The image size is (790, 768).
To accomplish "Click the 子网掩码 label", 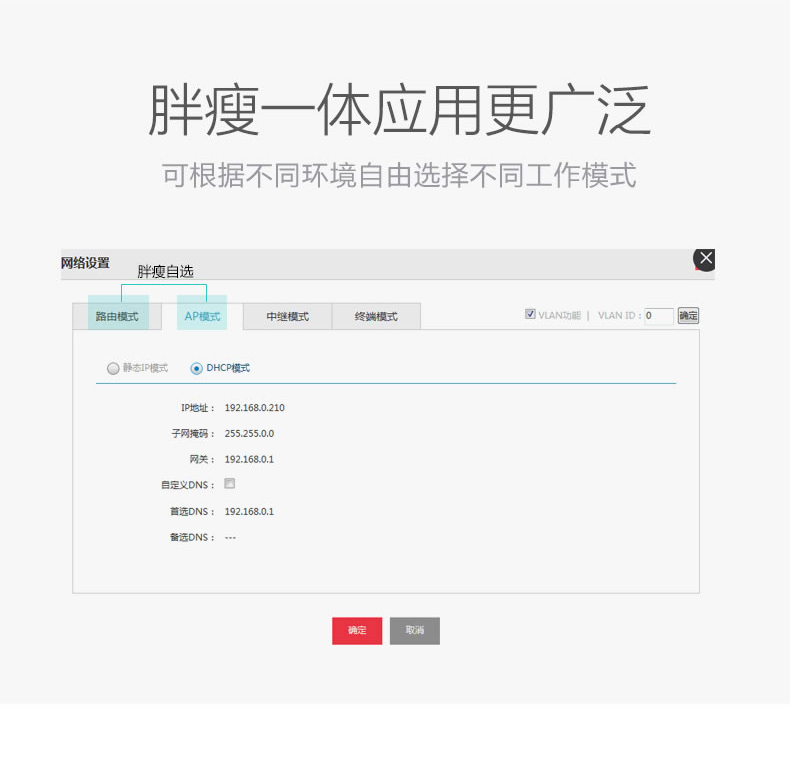I will [x=193, y=433].
